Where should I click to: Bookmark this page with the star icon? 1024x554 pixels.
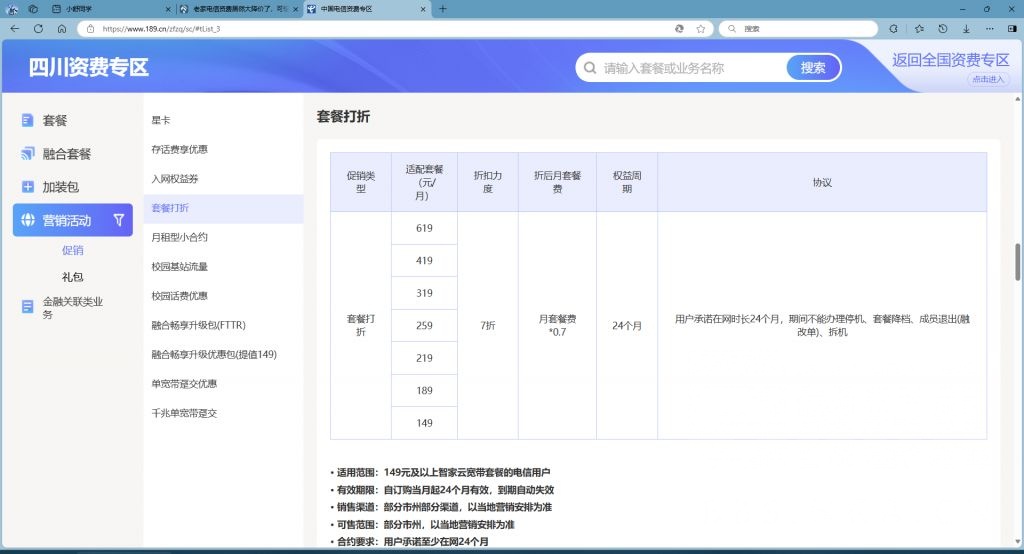[700, 29]
